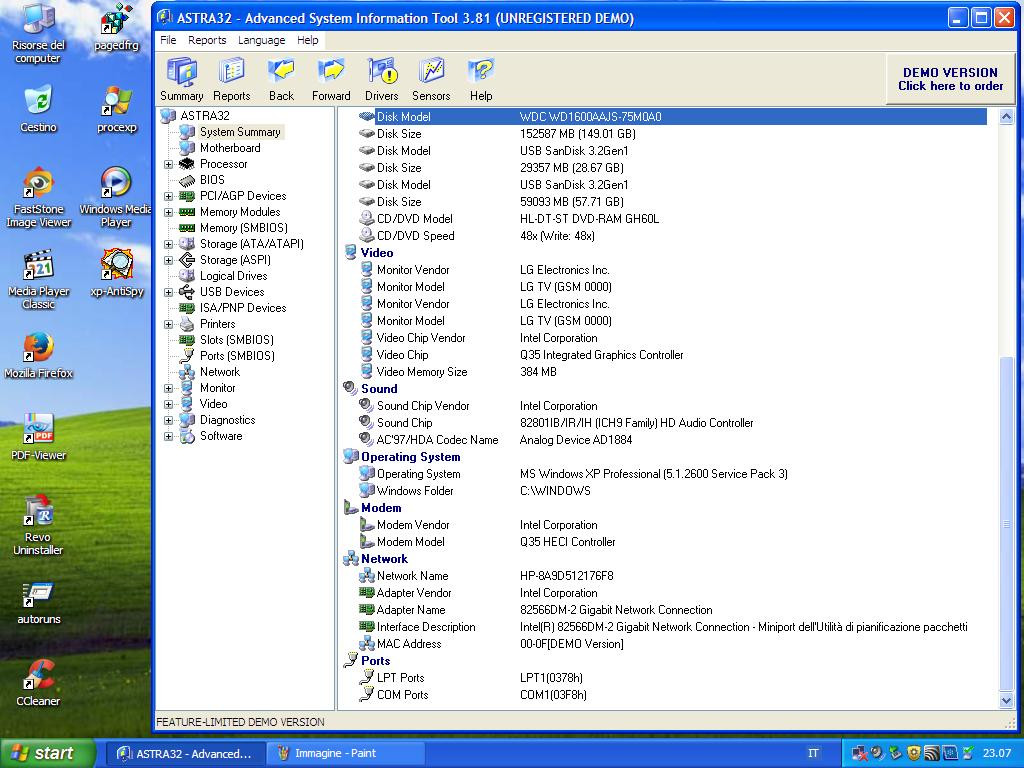The height and width of the screenshot is (768, 1024).
Task: Expand the Processor tree node
Action: (x=169, y=164)
